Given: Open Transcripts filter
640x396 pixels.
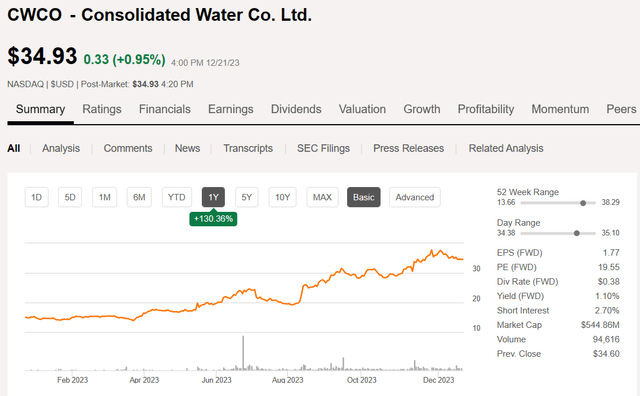Looking at the screenshot, I should point(248,148).
